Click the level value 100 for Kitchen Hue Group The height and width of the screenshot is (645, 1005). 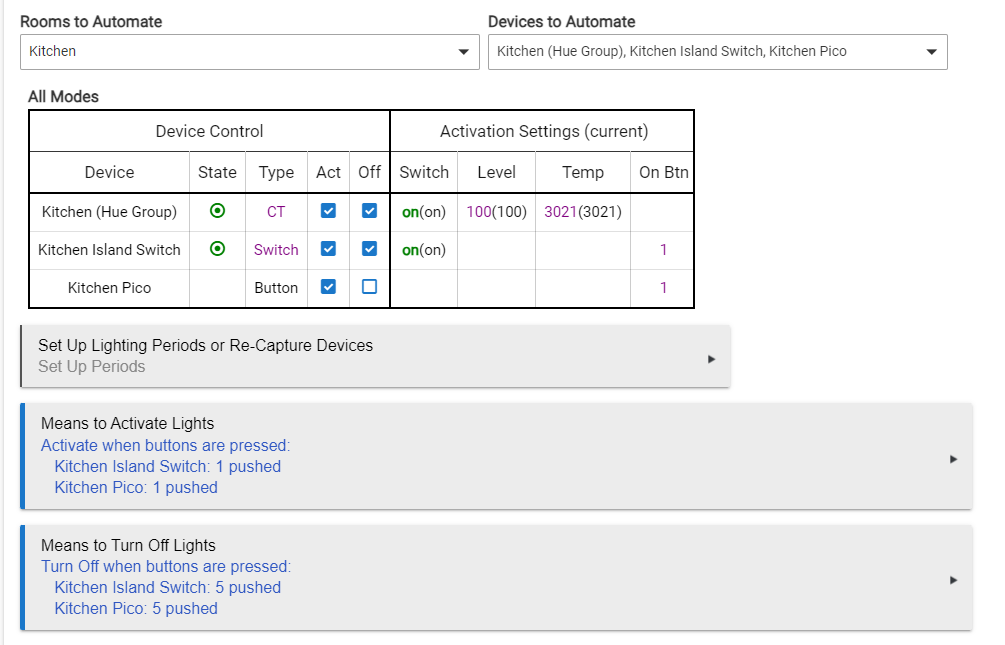tap(479, 212)
